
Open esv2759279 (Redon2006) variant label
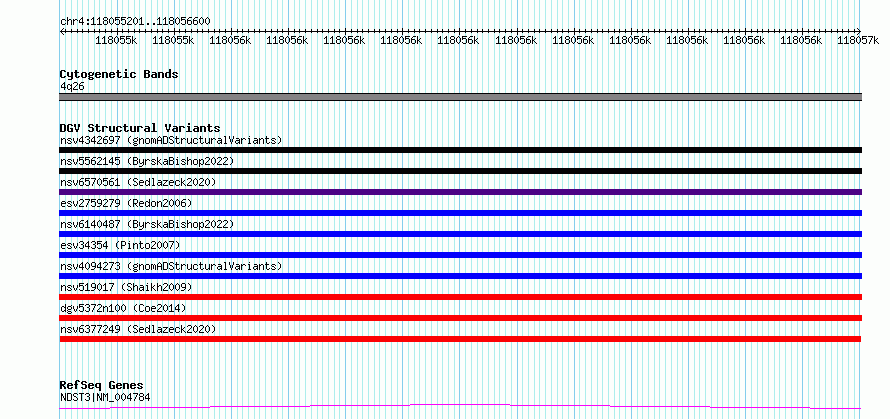126,203
